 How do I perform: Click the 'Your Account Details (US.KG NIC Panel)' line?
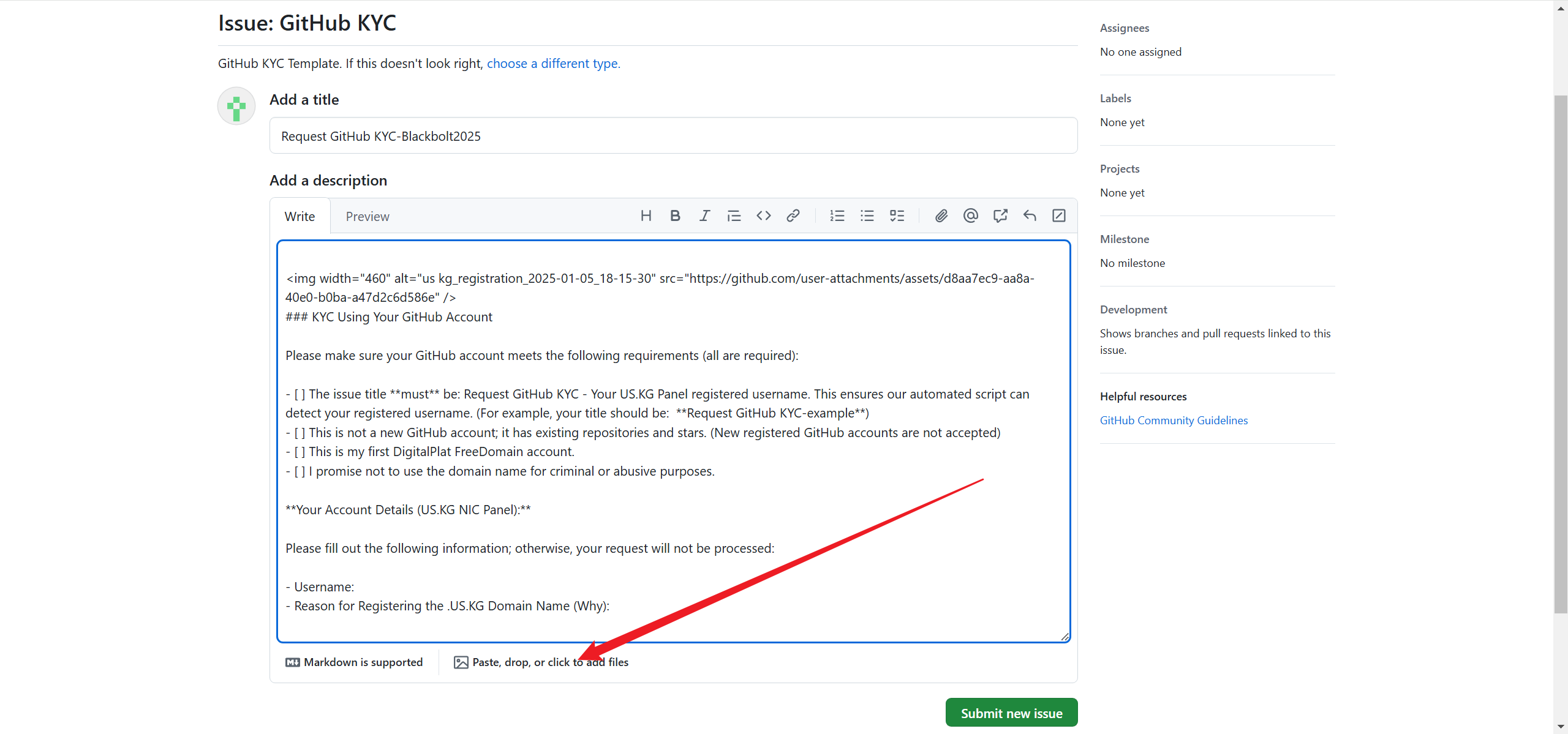(408, 510)
